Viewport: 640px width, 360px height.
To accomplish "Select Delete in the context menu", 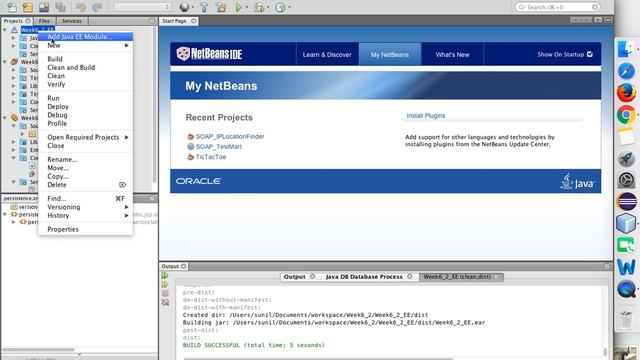I will [85, 185].
